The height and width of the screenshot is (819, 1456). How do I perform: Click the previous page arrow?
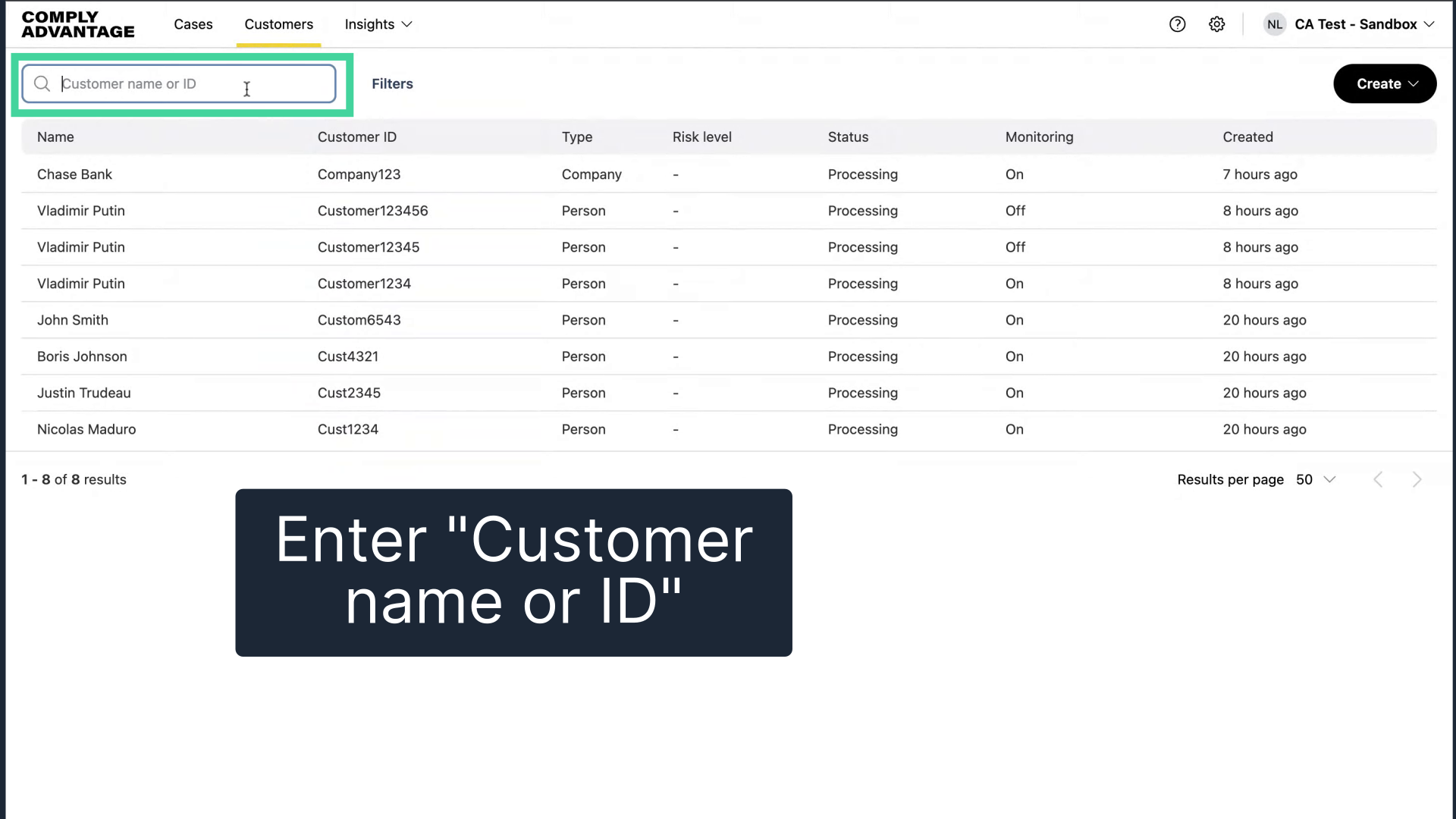[1378, 479]
